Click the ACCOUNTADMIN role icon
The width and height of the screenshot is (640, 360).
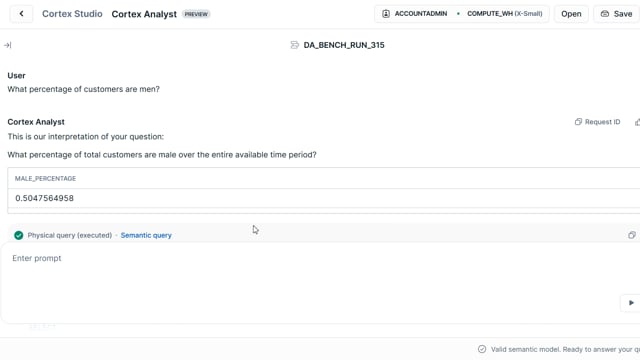point(386,14)
